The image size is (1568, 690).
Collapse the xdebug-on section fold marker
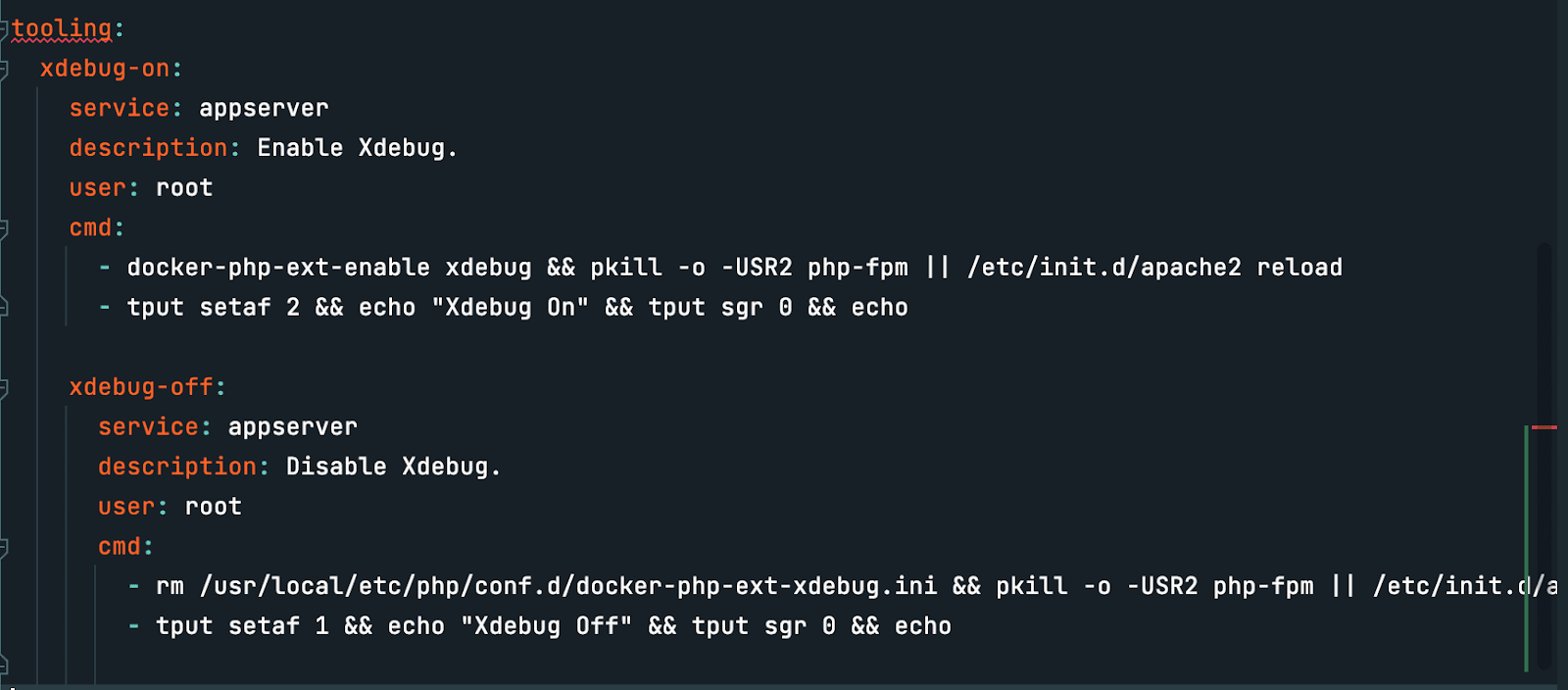(4, 69)
